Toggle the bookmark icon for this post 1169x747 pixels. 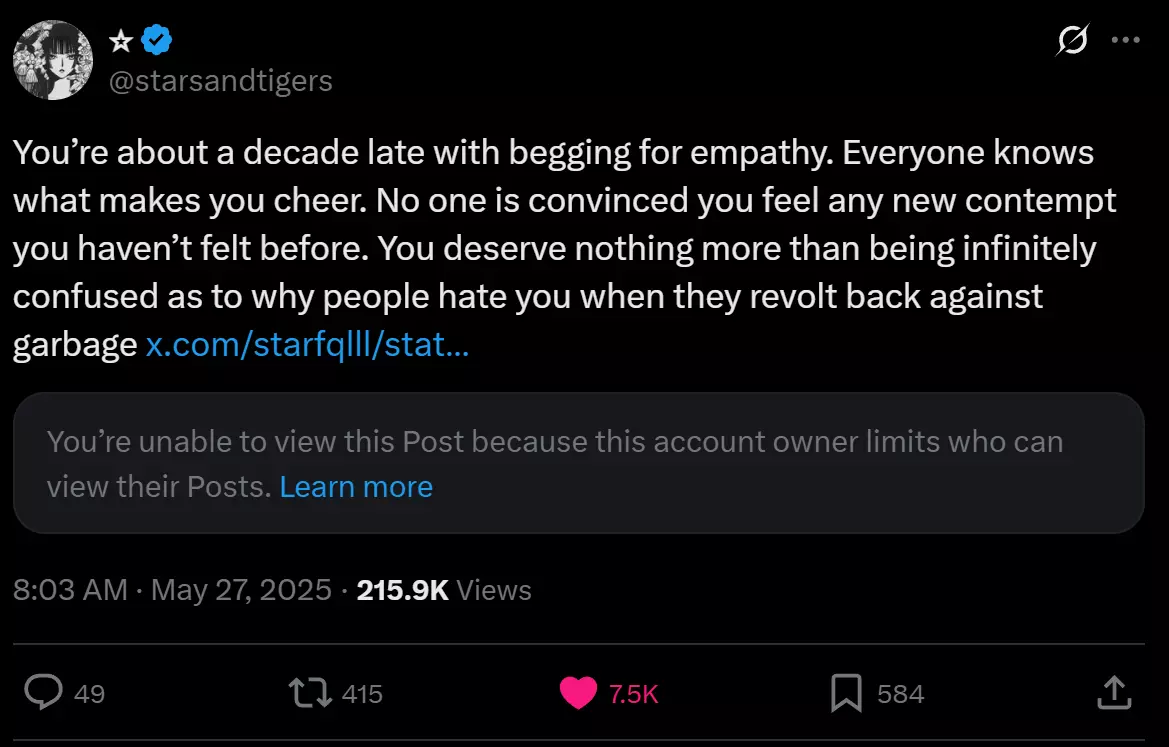pyautogui.click(x=846, y=692)
